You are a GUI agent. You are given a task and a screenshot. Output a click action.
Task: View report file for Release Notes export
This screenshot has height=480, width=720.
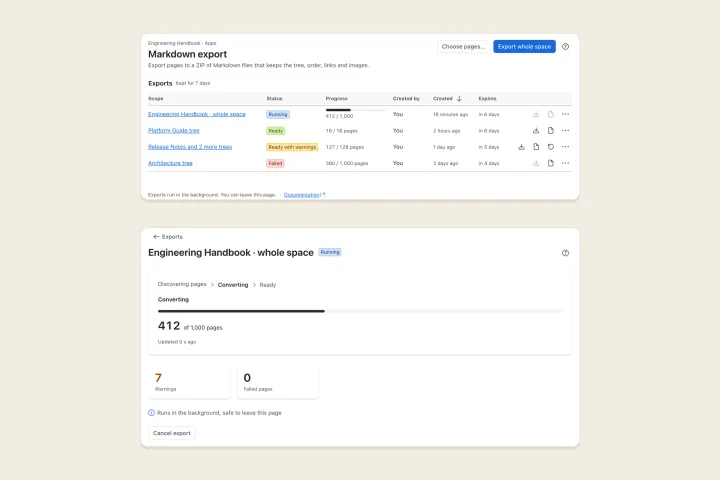coord(536,147)
